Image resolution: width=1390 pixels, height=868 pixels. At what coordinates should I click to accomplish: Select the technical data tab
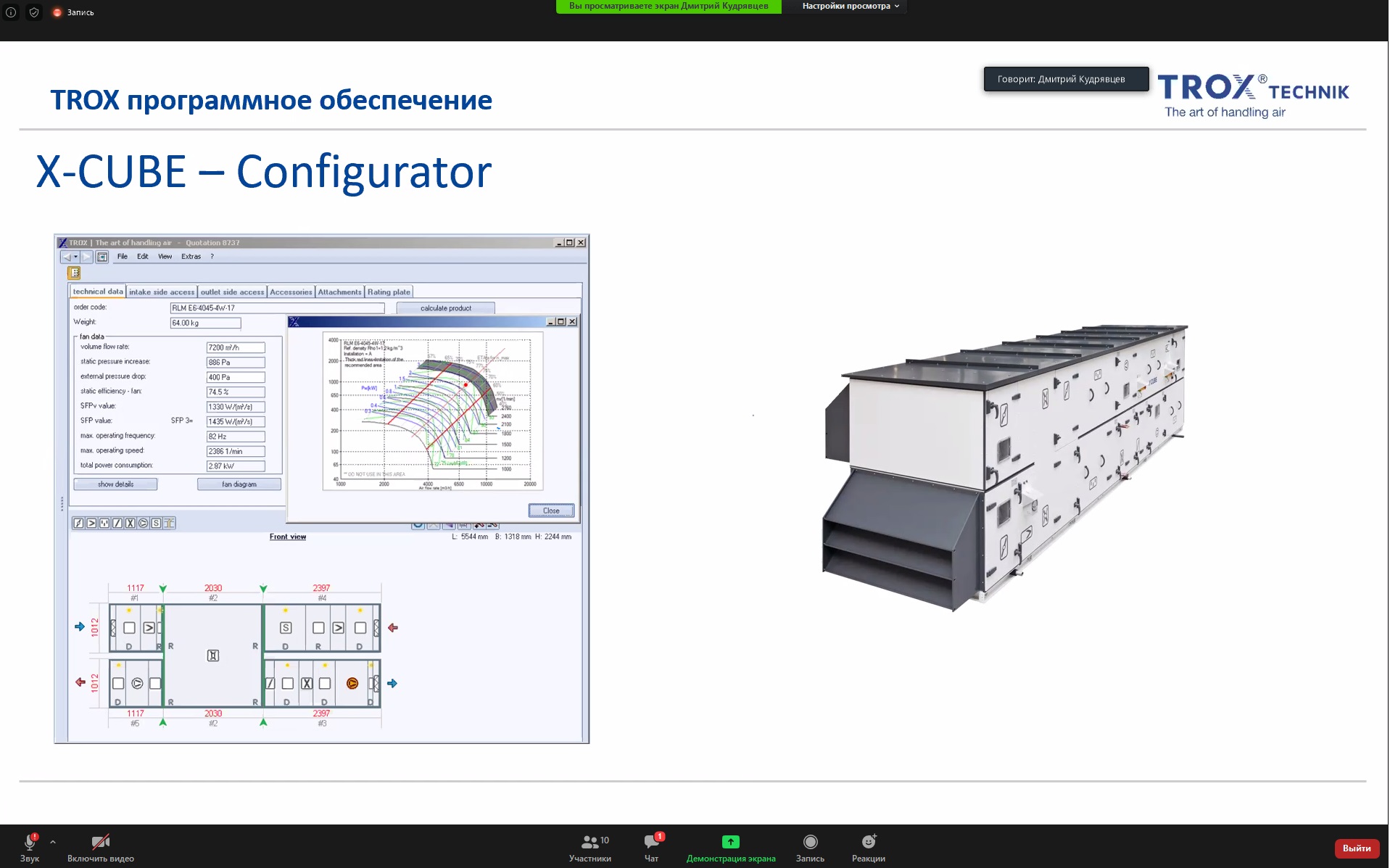tap(98, 292)
